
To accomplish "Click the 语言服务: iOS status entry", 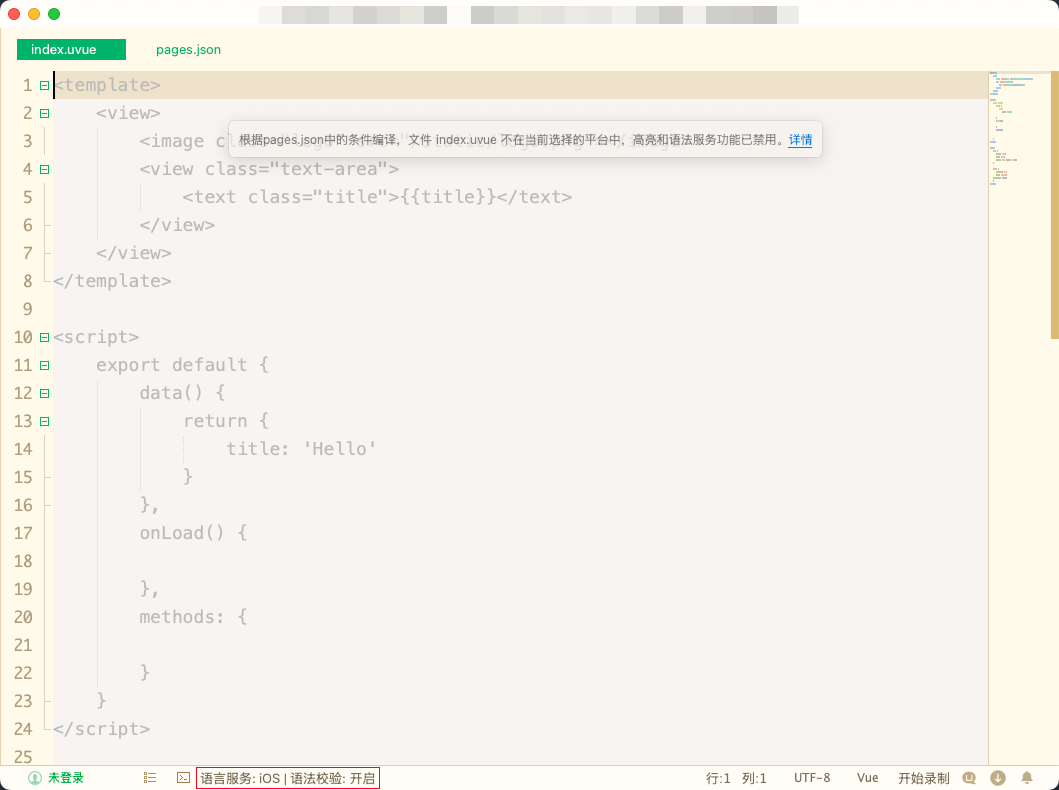I will point(240,779).
